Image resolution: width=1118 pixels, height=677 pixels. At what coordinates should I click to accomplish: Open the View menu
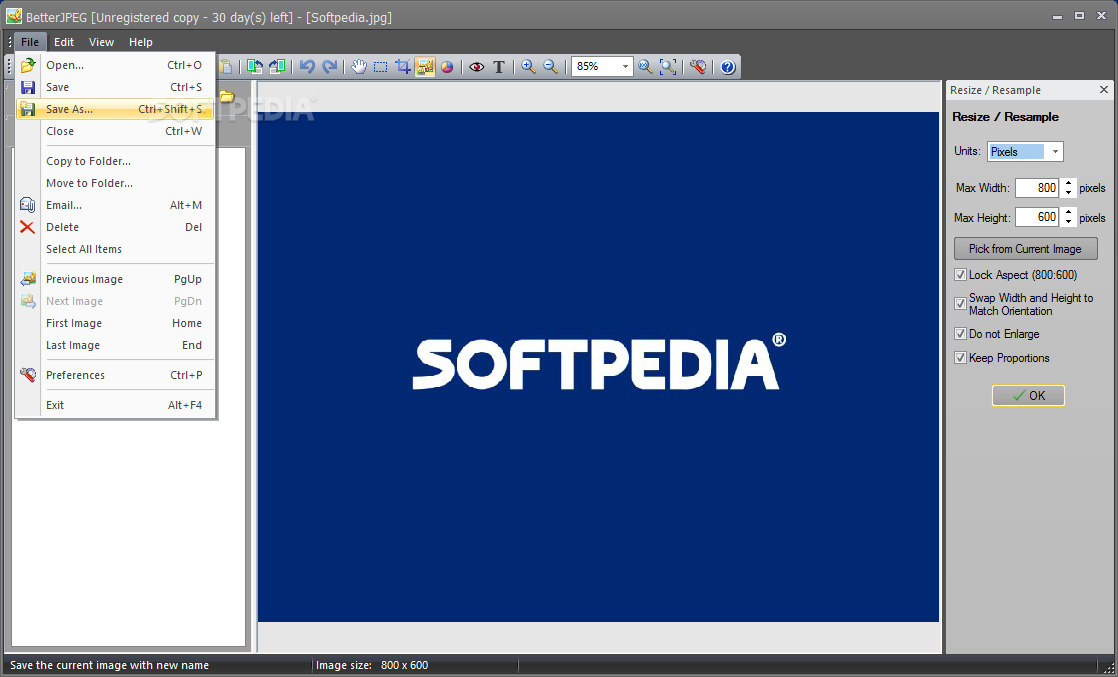point(101,42)
